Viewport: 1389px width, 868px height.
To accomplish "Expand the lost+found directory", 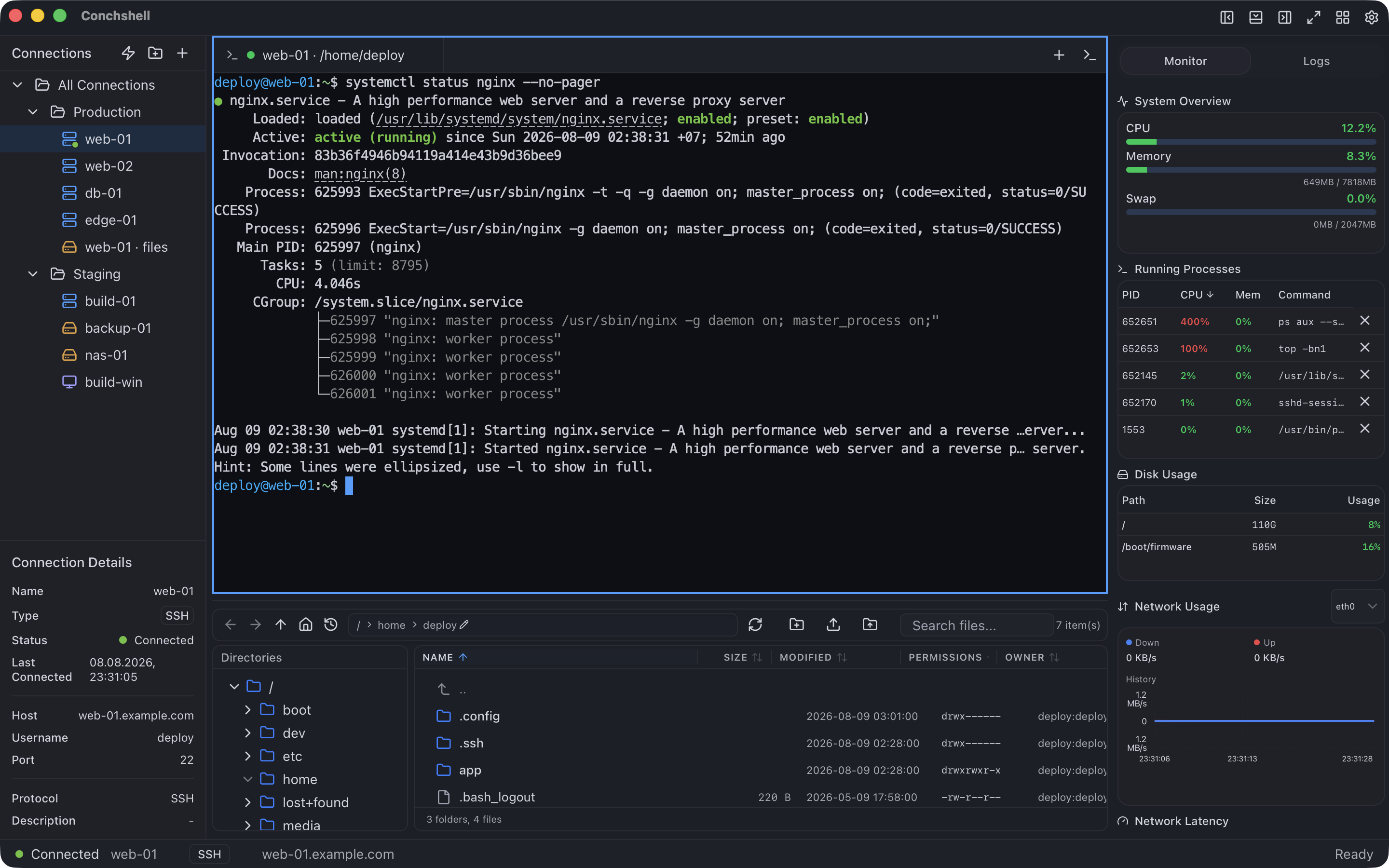I will [x=248, y=802].
